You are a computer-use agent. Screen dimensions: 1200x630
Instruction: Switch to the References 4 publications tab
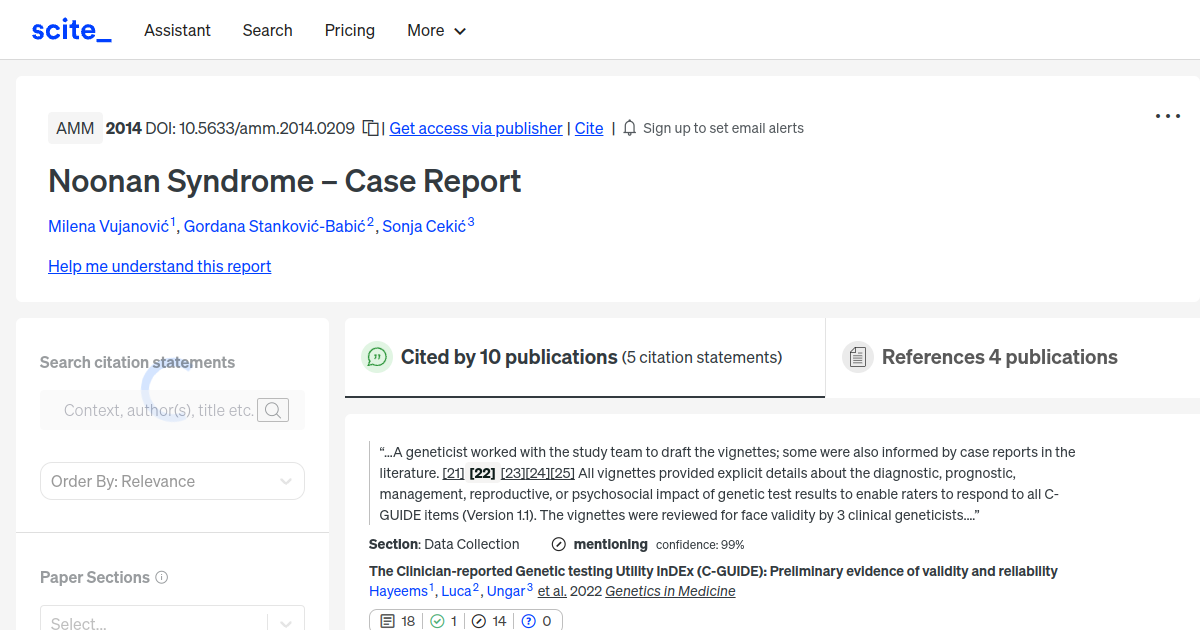click(999, 357)
